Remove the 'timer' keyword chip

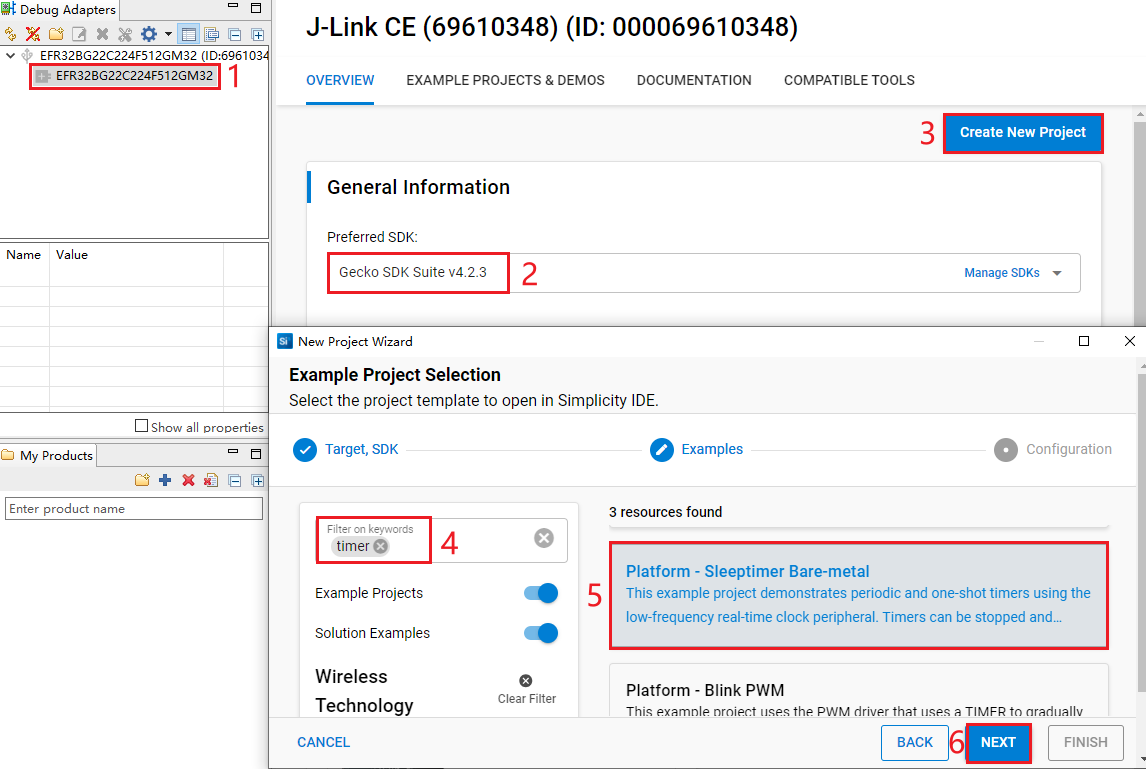pyautogui.click(x=380, y=546)
